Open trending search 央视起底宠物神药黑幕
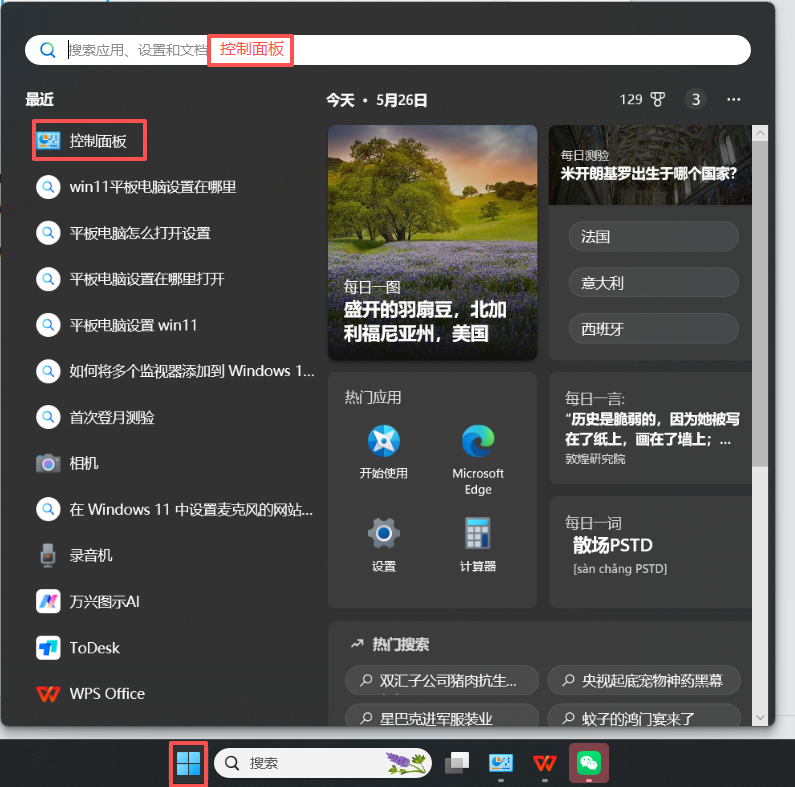 644,680
